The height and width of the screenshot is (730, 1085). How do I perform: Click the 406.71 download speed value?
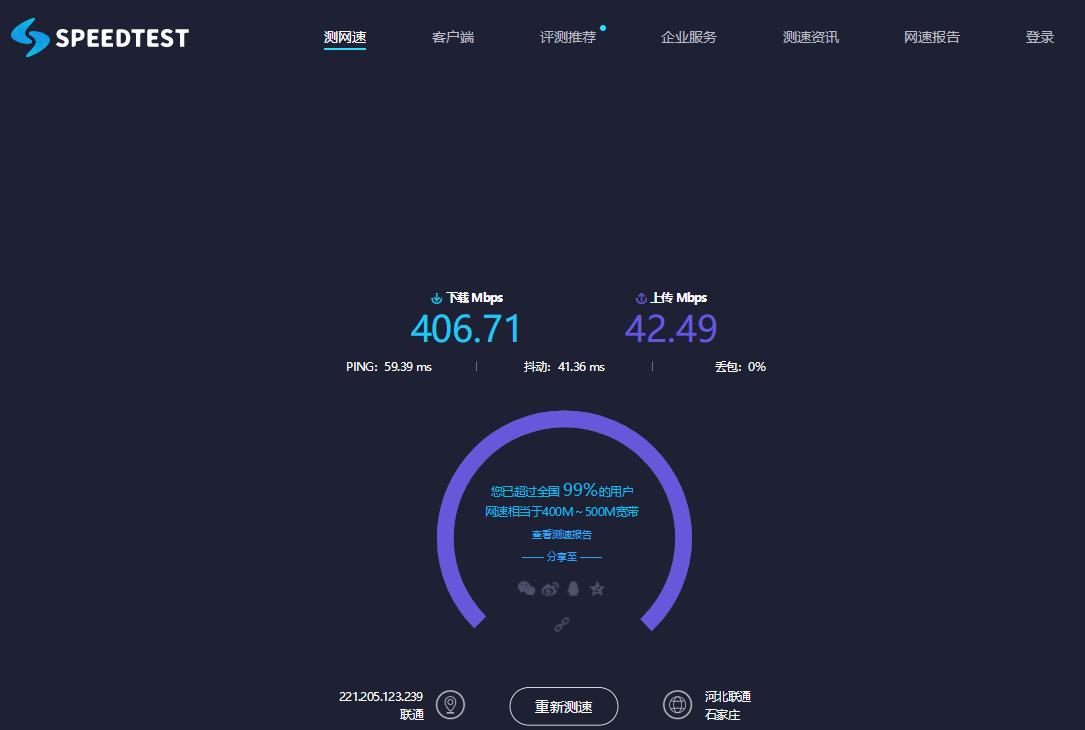tap(465, 329)
